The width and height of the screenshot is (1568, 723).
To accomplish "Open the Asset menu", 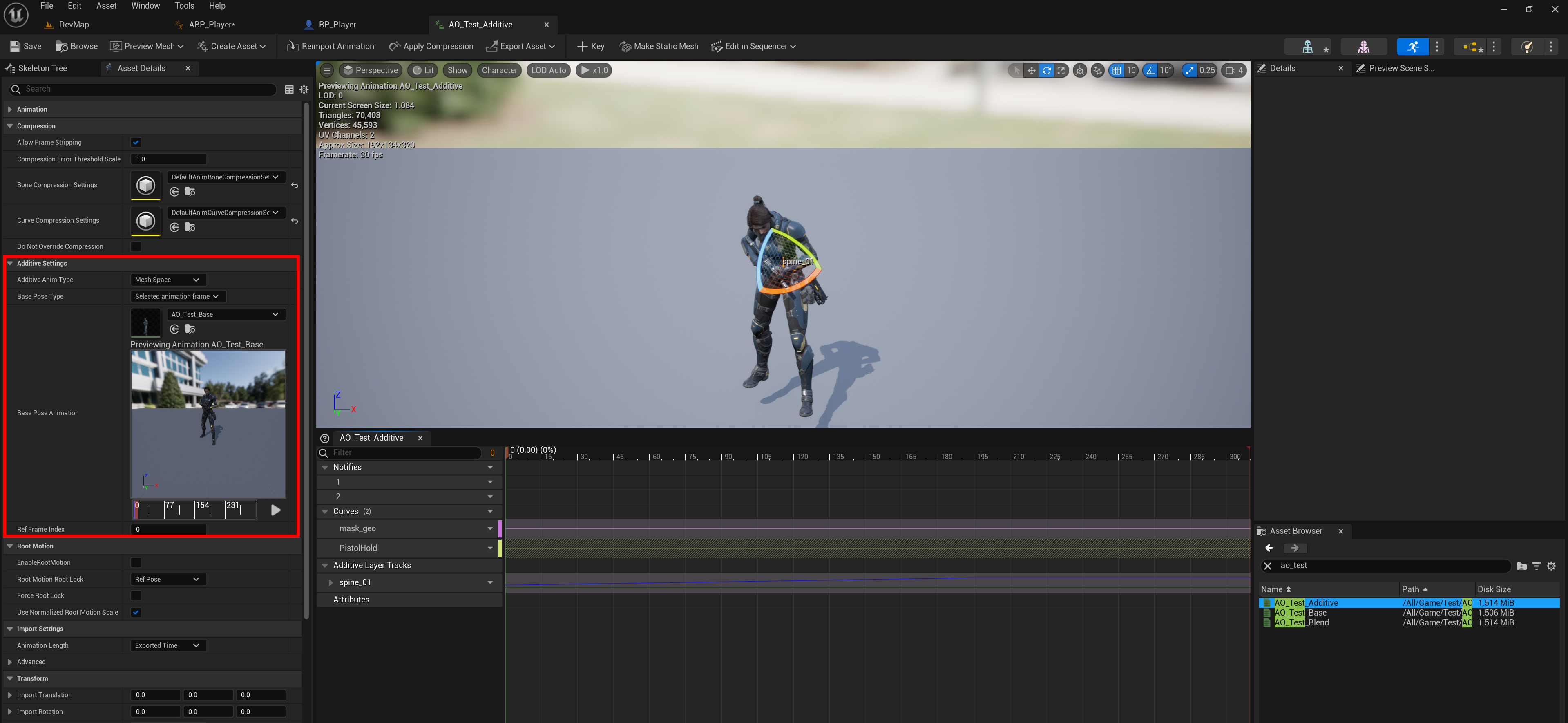I will pyautogui.click(x=107, y=6).
